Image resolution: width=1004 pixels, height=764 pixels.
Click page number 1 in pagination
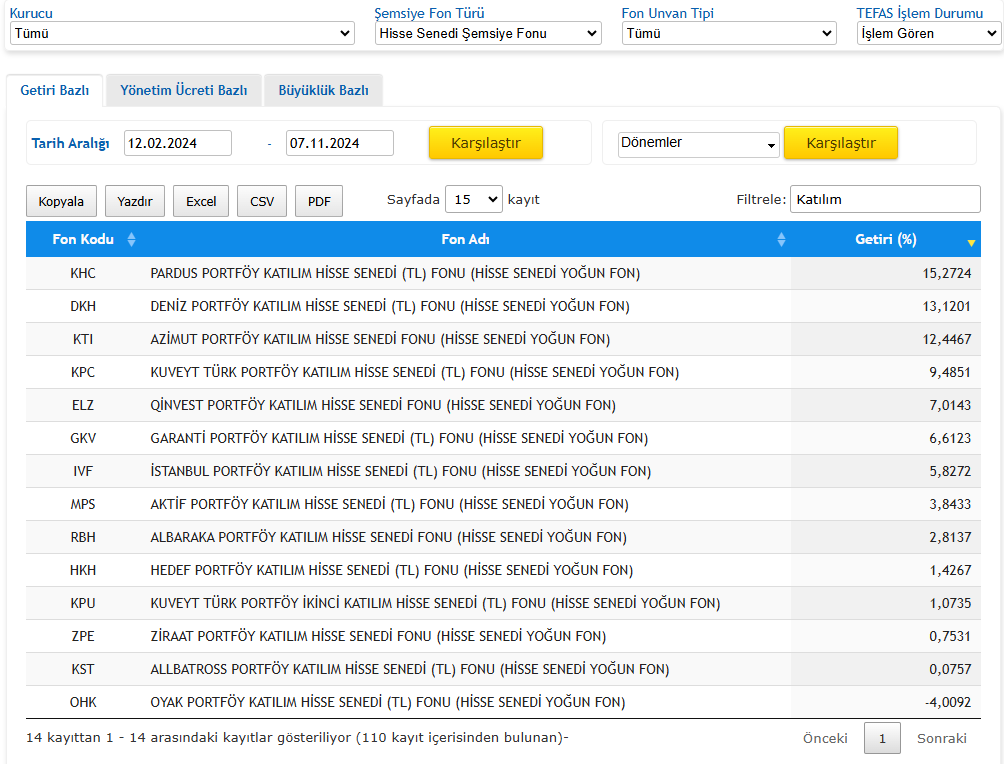click(x=882, y=738)
